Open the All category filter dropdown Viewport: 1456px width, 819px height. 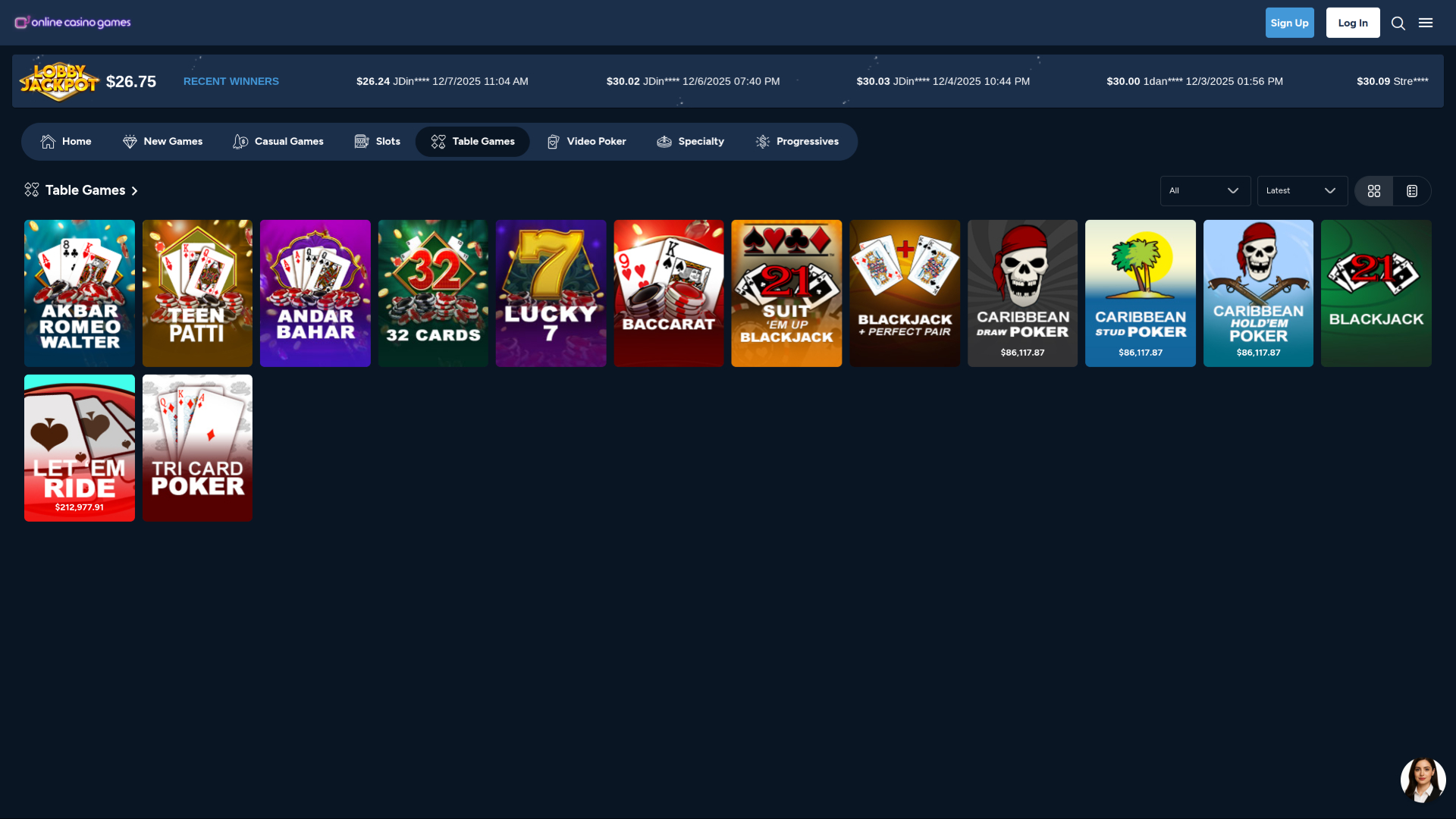click(1205, 190)
